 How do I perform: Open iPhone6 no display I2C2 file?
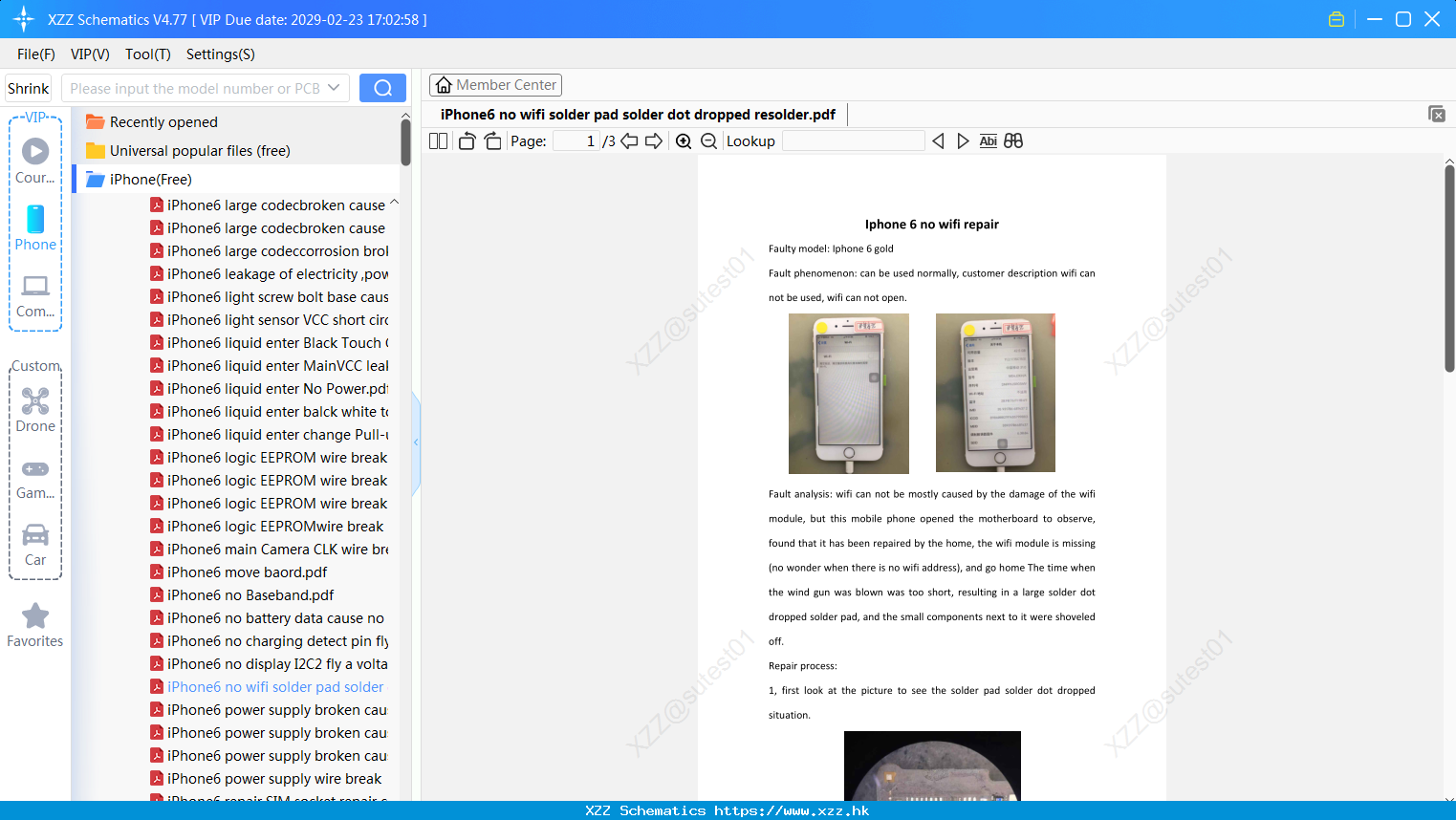click(270, 664)
